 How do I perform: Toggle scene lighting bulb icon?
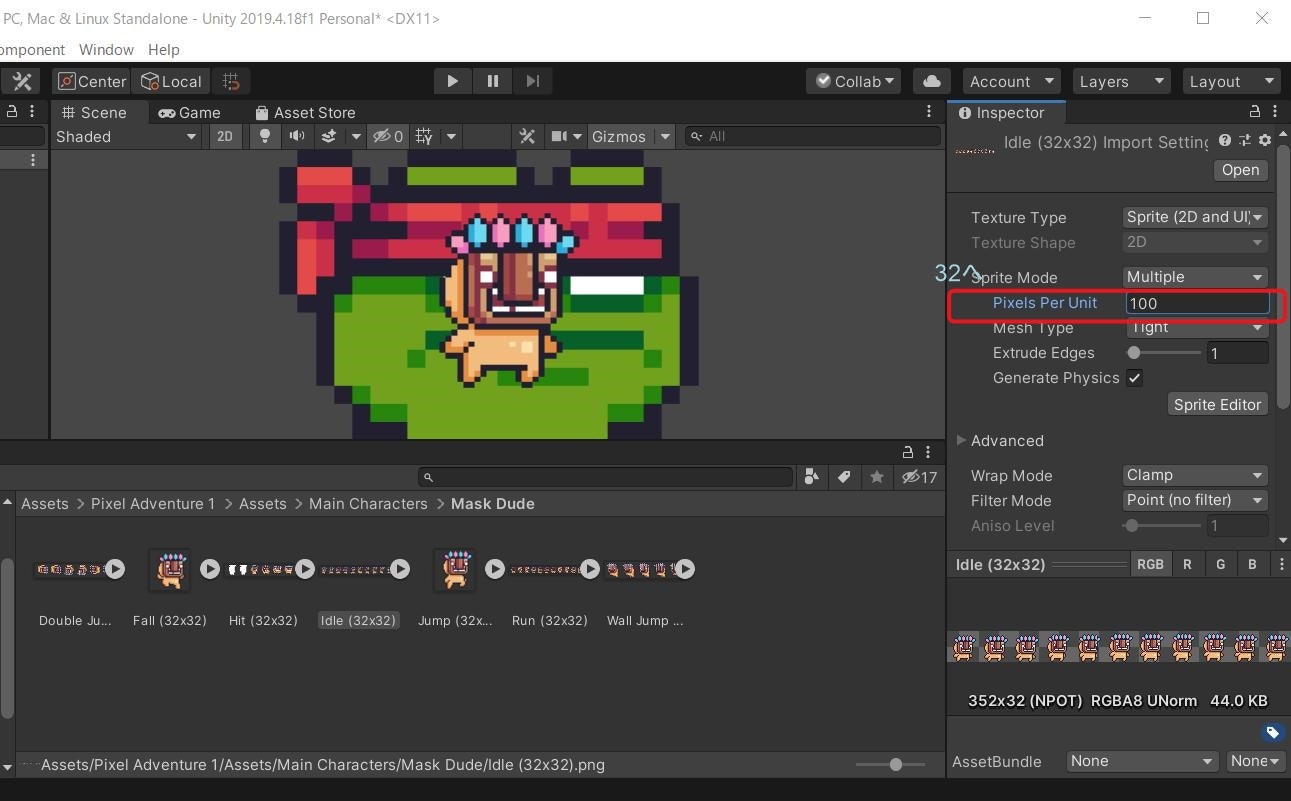[265, 136]
